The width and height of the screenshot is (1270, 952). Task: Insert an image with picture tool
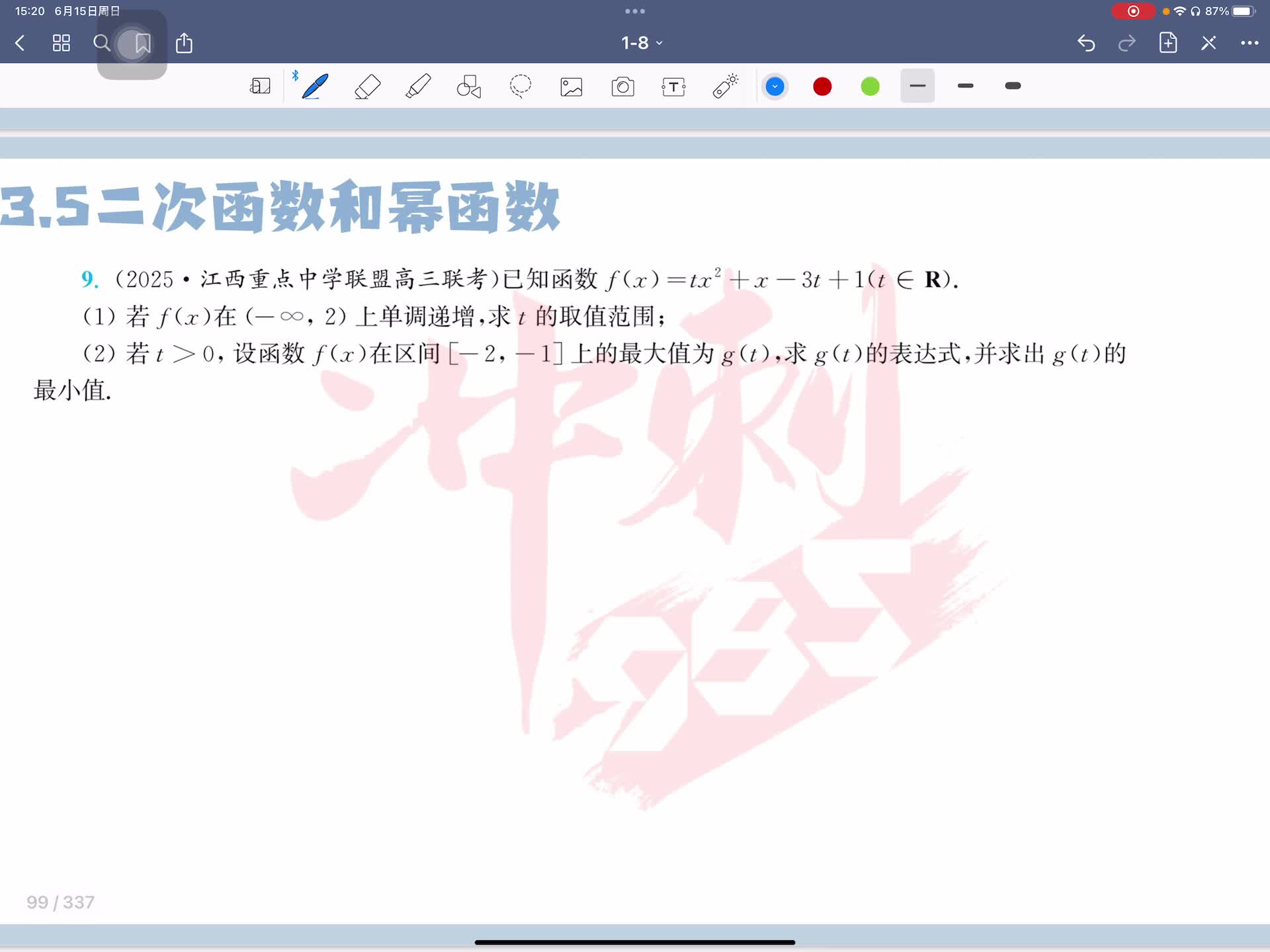[571, 87]
